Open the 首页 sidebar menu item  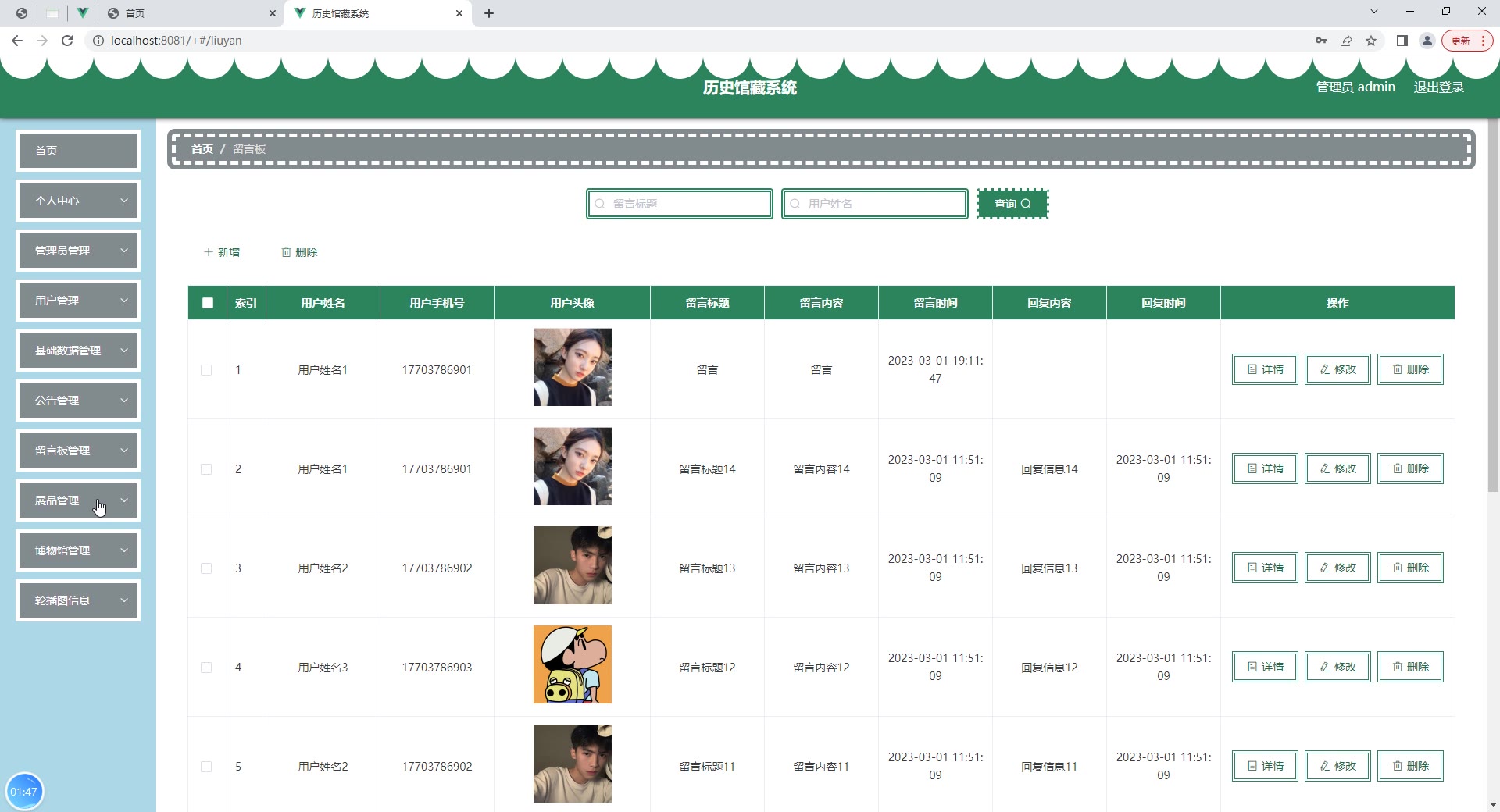[78, 151]
